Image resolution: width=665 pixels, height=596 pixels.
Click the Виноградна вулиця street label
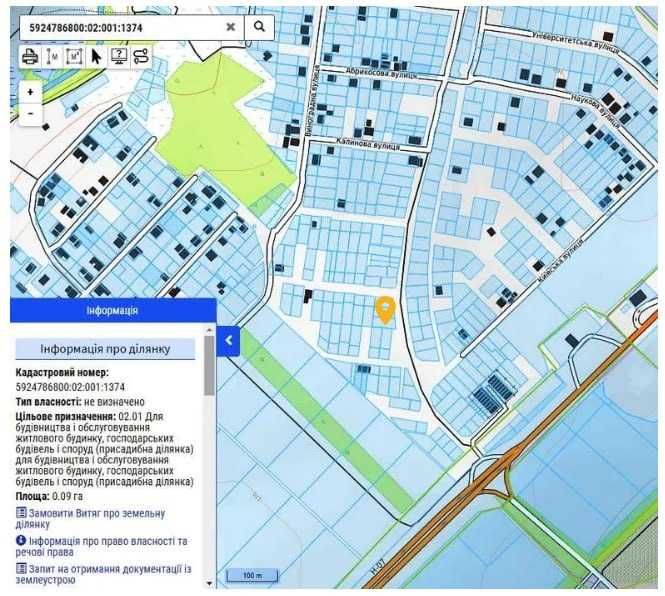tap(312, 101)
